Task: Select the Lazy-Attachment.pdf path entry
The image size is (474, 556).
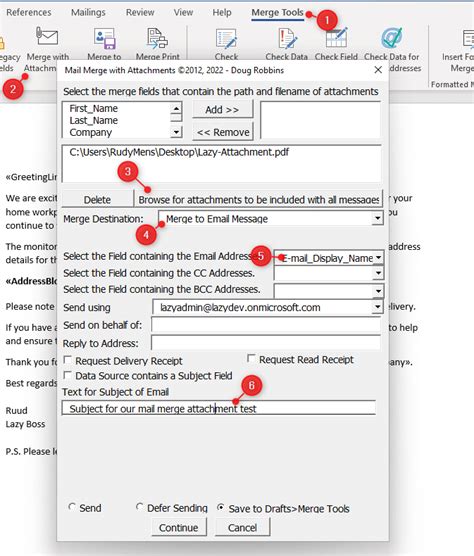Action: pyautogui.click(x=179, y=152)
